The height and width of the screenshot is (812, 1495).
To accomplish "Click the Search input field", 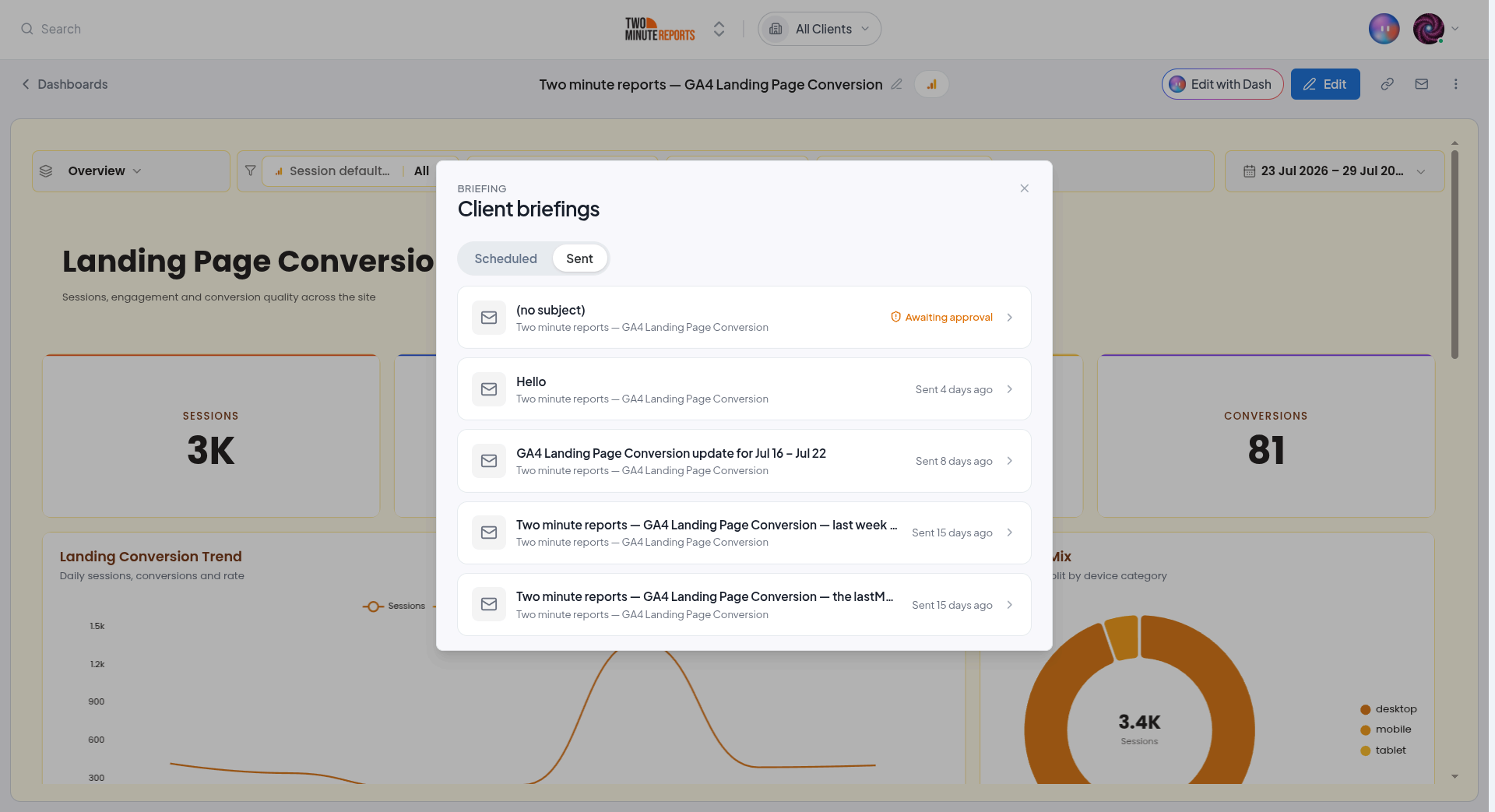I will (61, 29).
